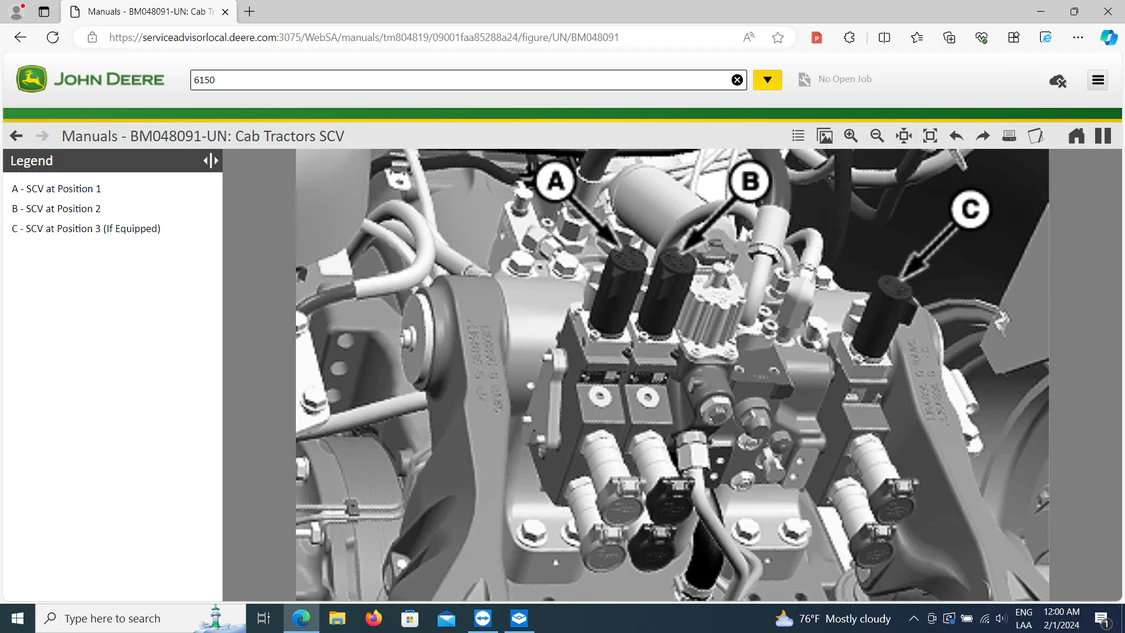The width and height of the screenshot is (1125, 633).
Task: Open the figure images gallery icon
Action: [x=825, y=136]
